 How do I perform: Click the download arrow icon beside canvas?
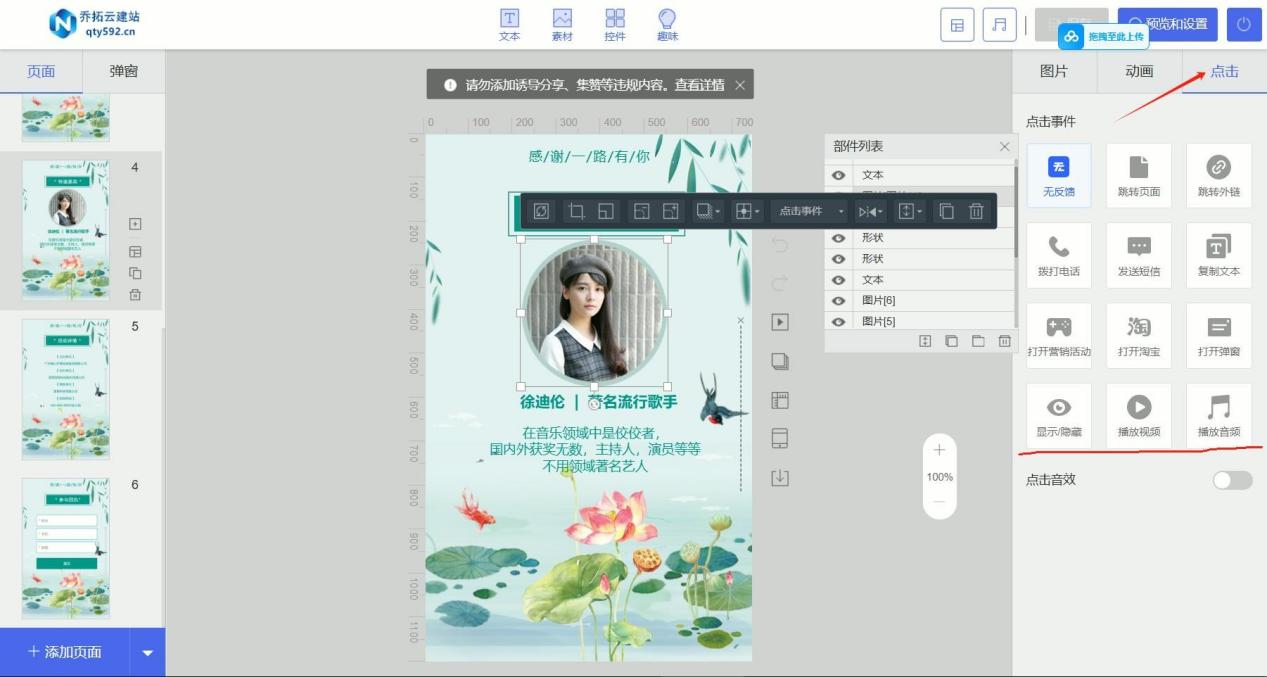point(780,478)
